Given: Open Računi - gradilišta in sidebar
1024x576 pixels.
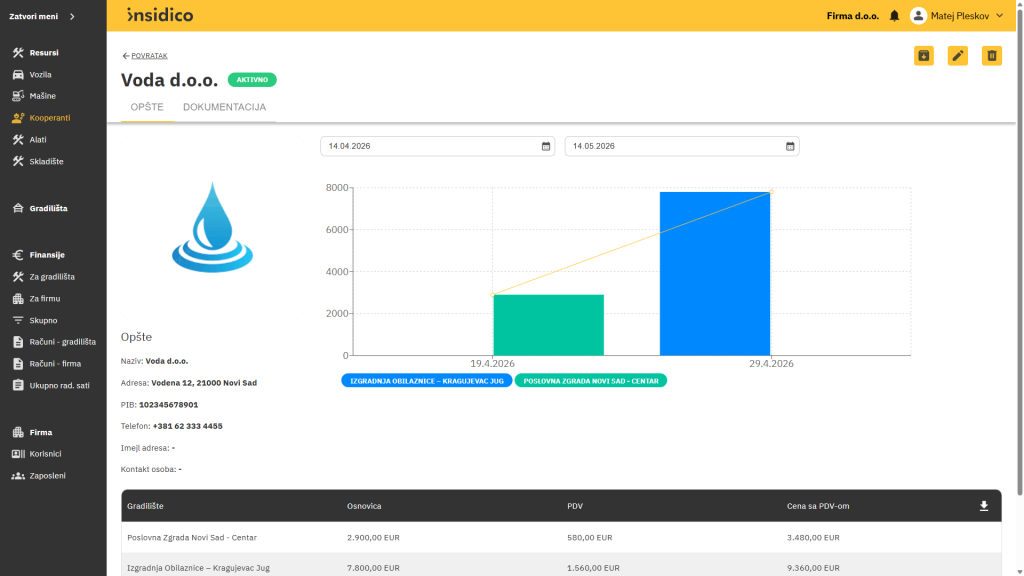Looking at the screenshot, I should coord(61,342).
